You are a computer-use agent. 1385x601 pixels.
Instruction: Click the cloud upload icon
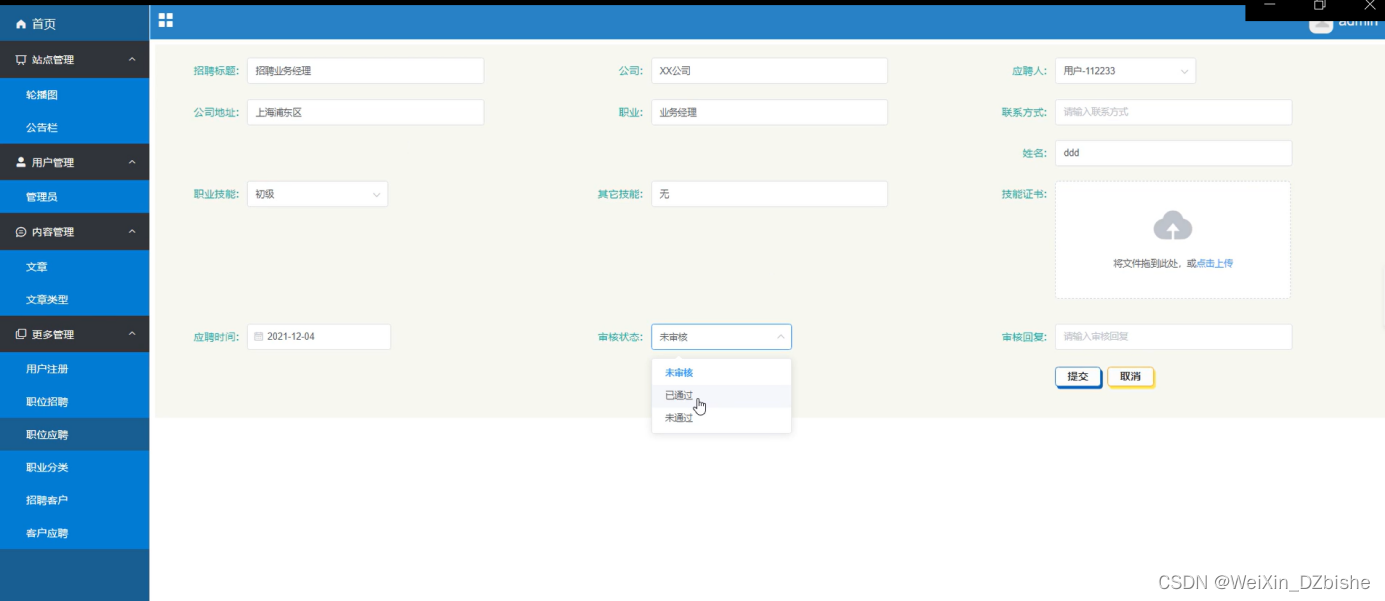pyautogui.click(x=1173, y=226)
